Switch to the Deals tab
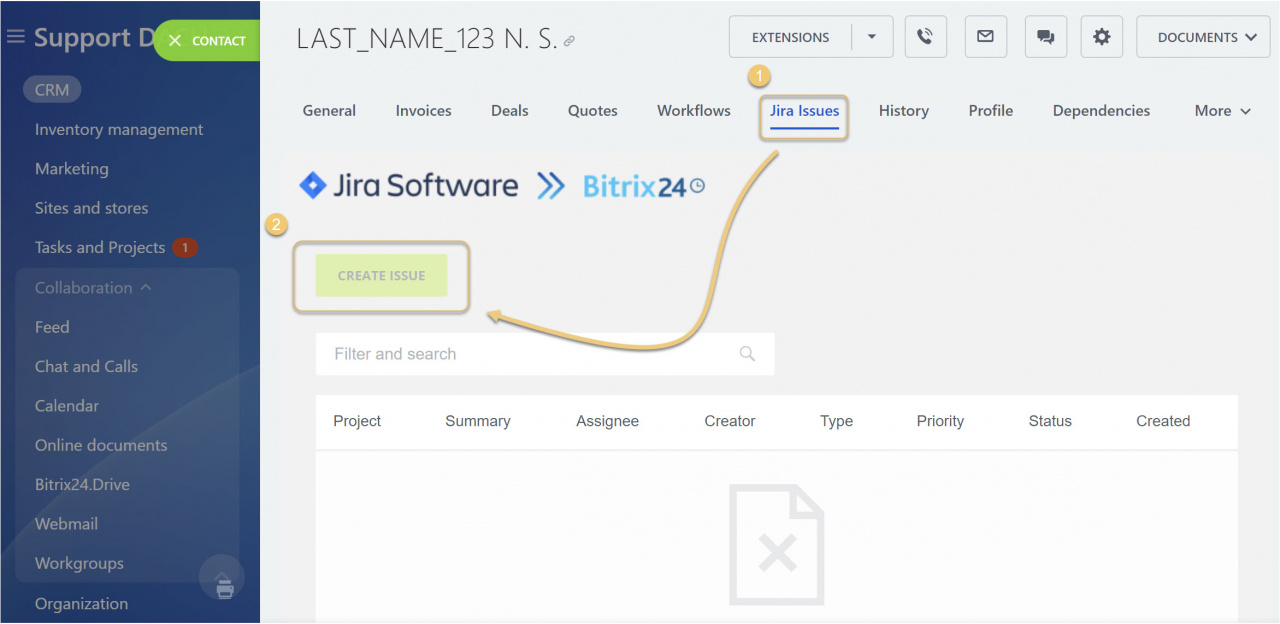This screenshot has width=1280, height=624. point(510,111)
